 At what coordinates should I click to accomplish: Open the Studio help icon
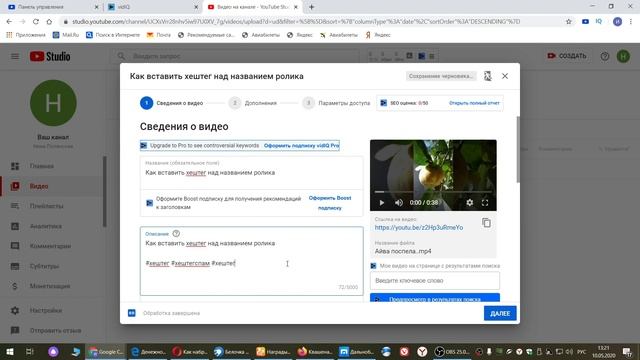coord(604,56)
